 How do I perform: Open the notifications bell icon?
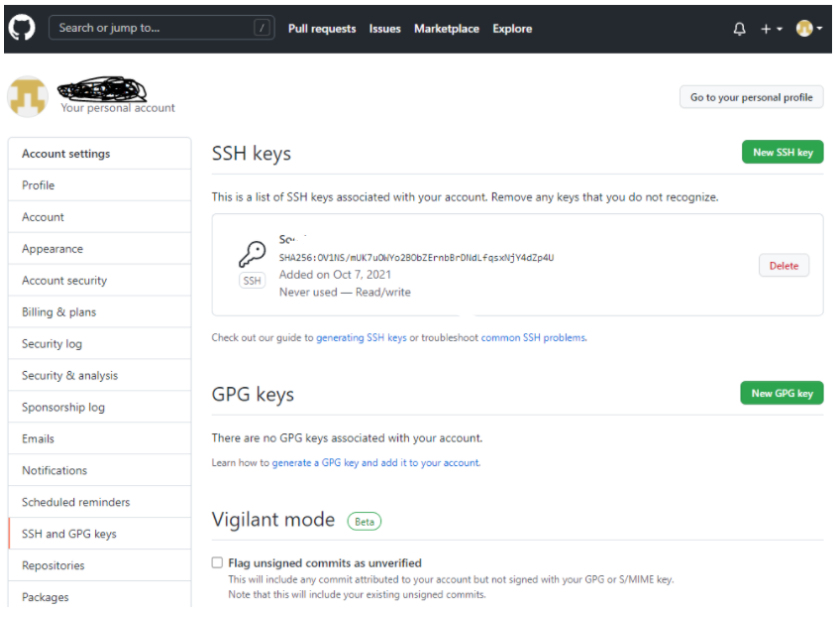[x=739, y=29]
